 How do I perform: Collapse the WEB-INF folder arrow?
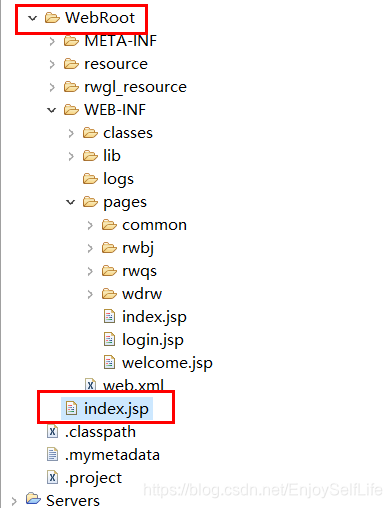pyautogui.click(x=52, y=110)
